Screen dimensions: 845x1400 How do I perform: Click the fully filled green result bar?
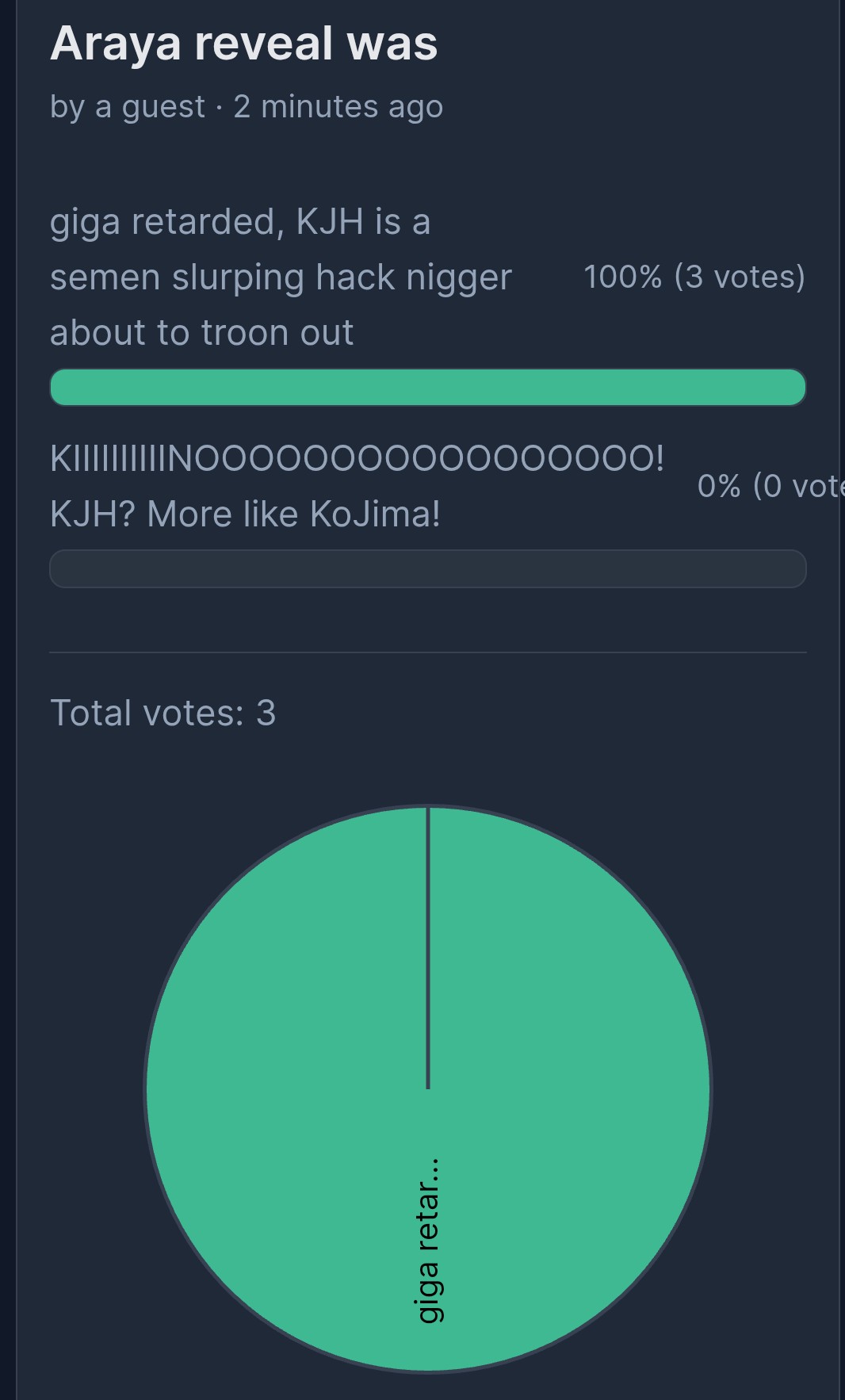pyautogui.click(x=428, y=388)
